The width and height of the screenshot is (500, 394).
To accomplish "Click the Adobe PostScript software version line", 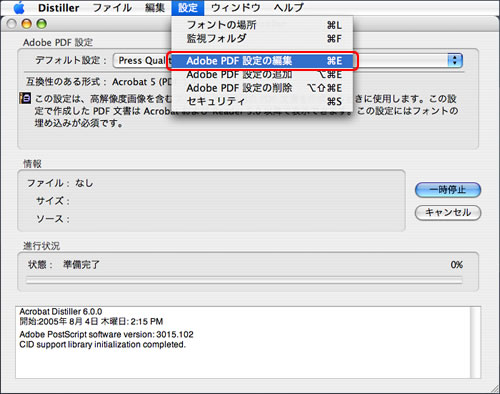I will pyautogui.click(x=106, y=334).
